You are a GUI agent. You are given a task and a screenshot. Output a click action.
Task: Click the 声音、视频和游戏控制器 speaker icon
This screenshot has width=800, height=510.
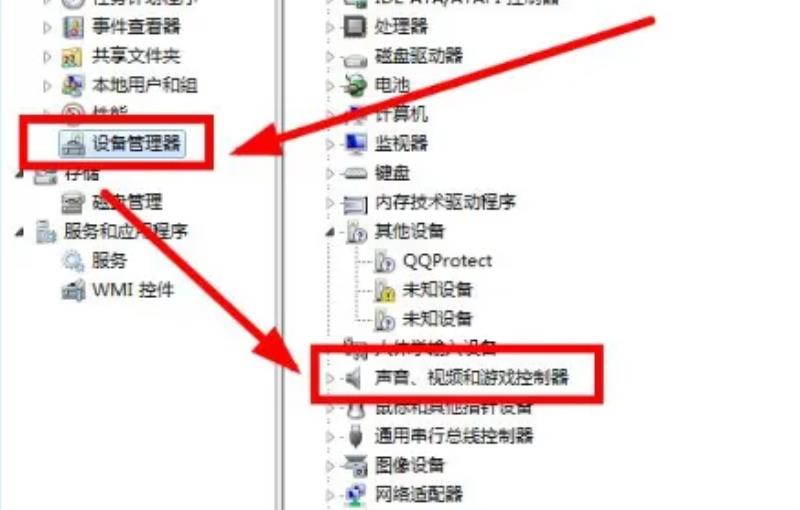353,378
